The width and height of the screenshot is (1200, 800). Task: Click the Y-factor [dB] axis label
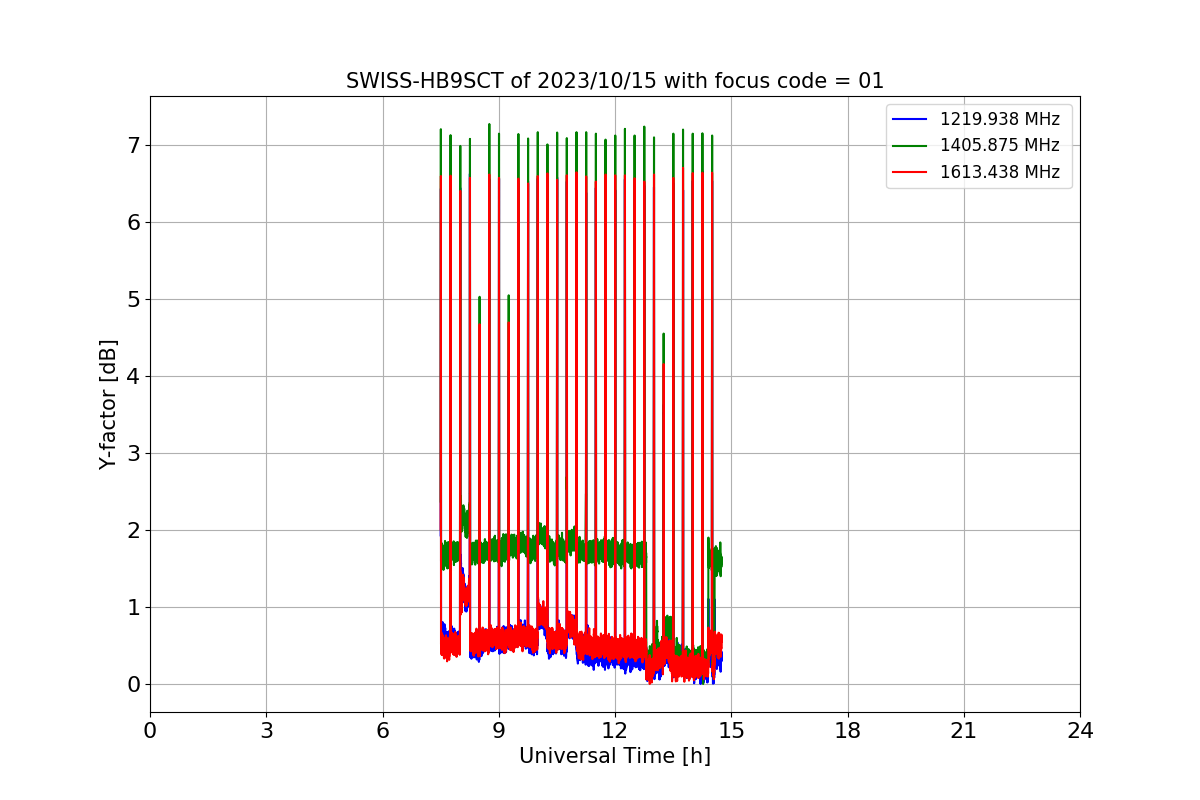(x=108, y=404)
